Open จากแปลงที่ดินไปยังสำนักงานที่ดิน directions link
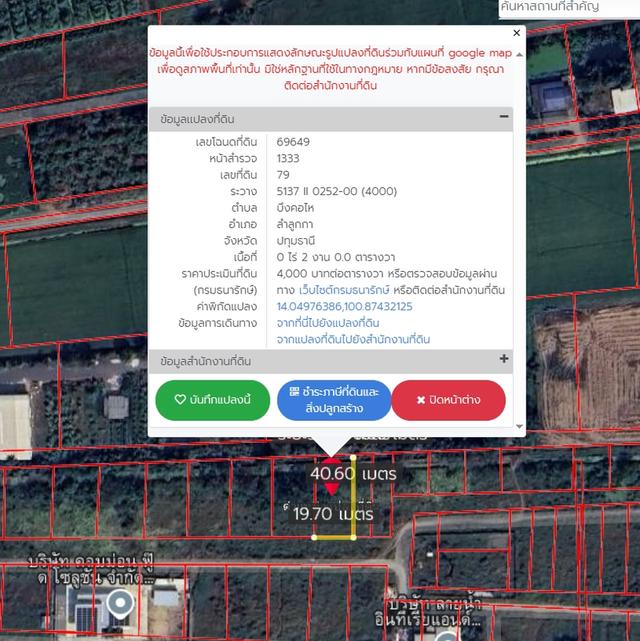 coord(353,339)
